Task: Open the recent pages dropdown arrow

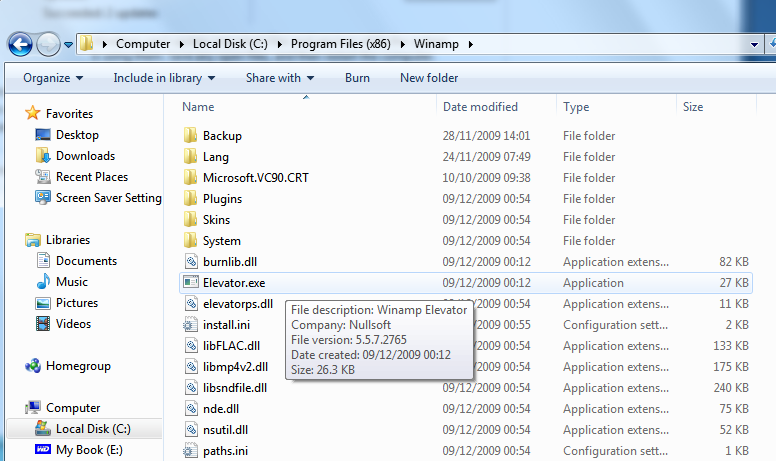Action: point(68,45)
